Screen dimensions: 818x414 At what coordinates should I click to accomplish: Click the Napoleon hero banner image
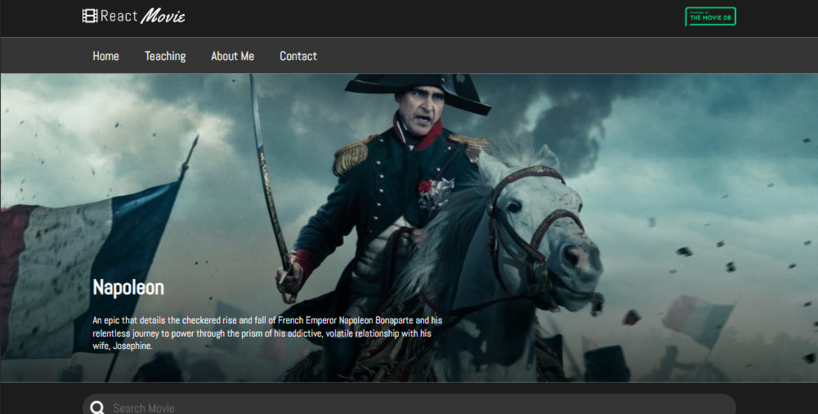(x=409, y=227)
